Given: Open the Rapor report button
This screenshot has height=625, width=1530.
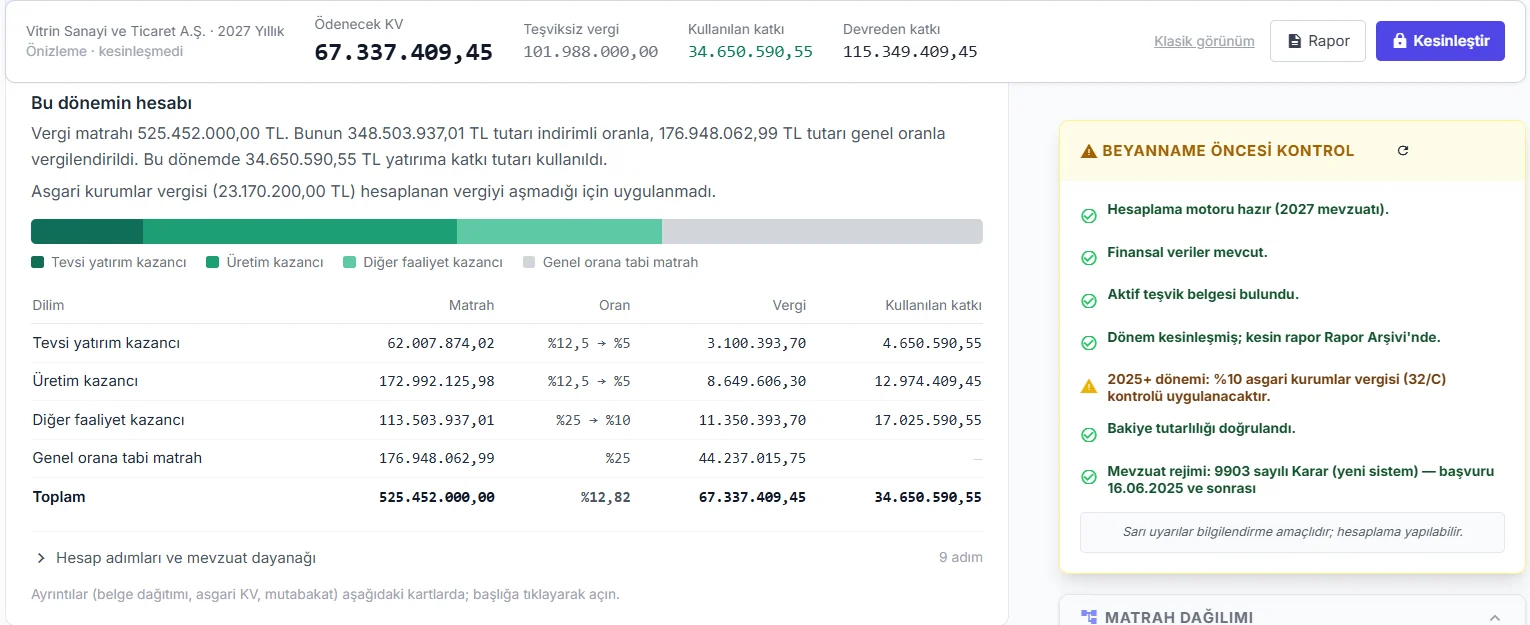Looking at the screenshot, I should pyautogui.click(x=1318, y=41).
